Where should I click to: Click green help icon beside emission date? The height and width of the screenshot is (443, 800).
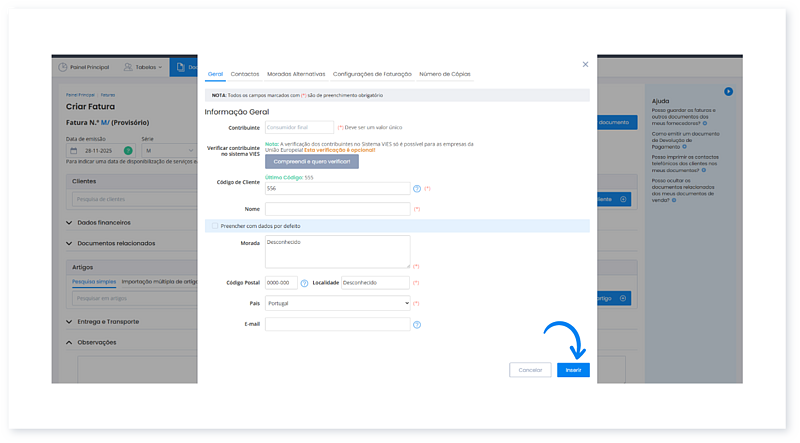pos(128,150)
